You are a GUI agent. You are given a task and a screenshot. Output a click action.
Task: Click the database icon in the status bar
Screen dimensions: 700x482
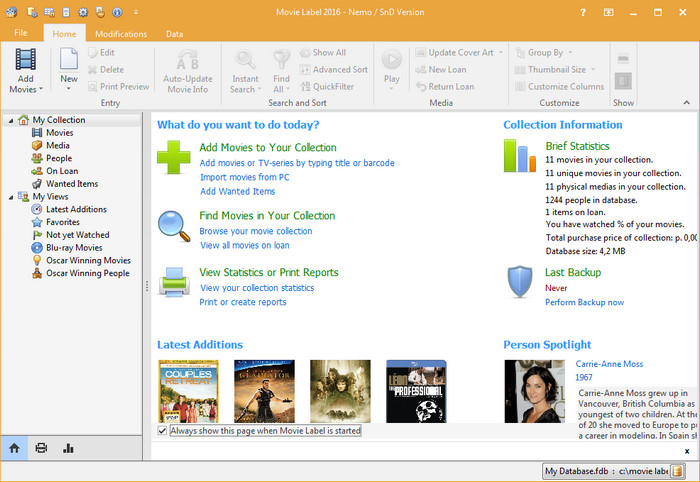coord(677,471)
